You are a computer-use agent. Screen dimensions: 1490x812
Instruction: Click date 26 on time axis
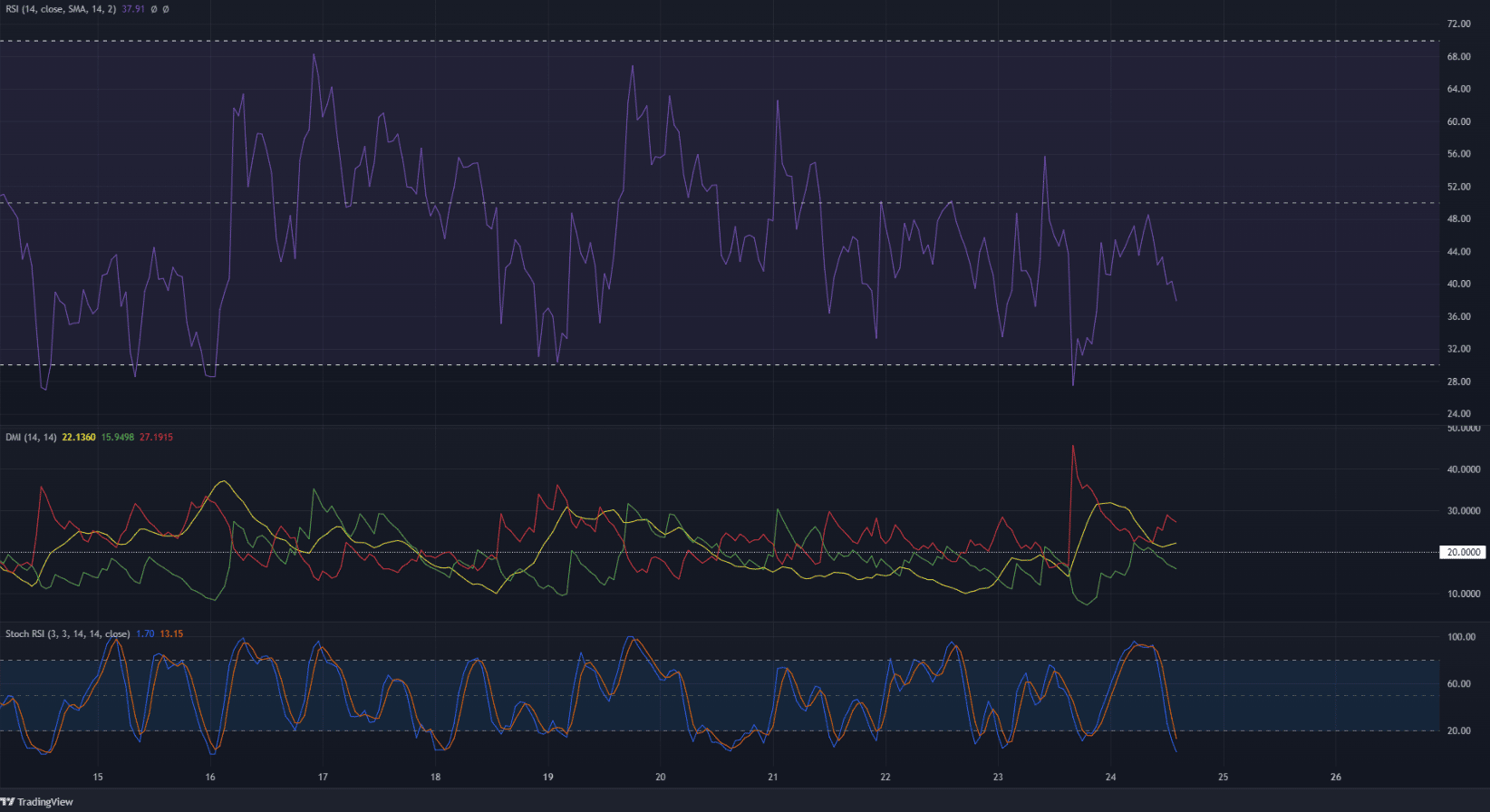1335,777
